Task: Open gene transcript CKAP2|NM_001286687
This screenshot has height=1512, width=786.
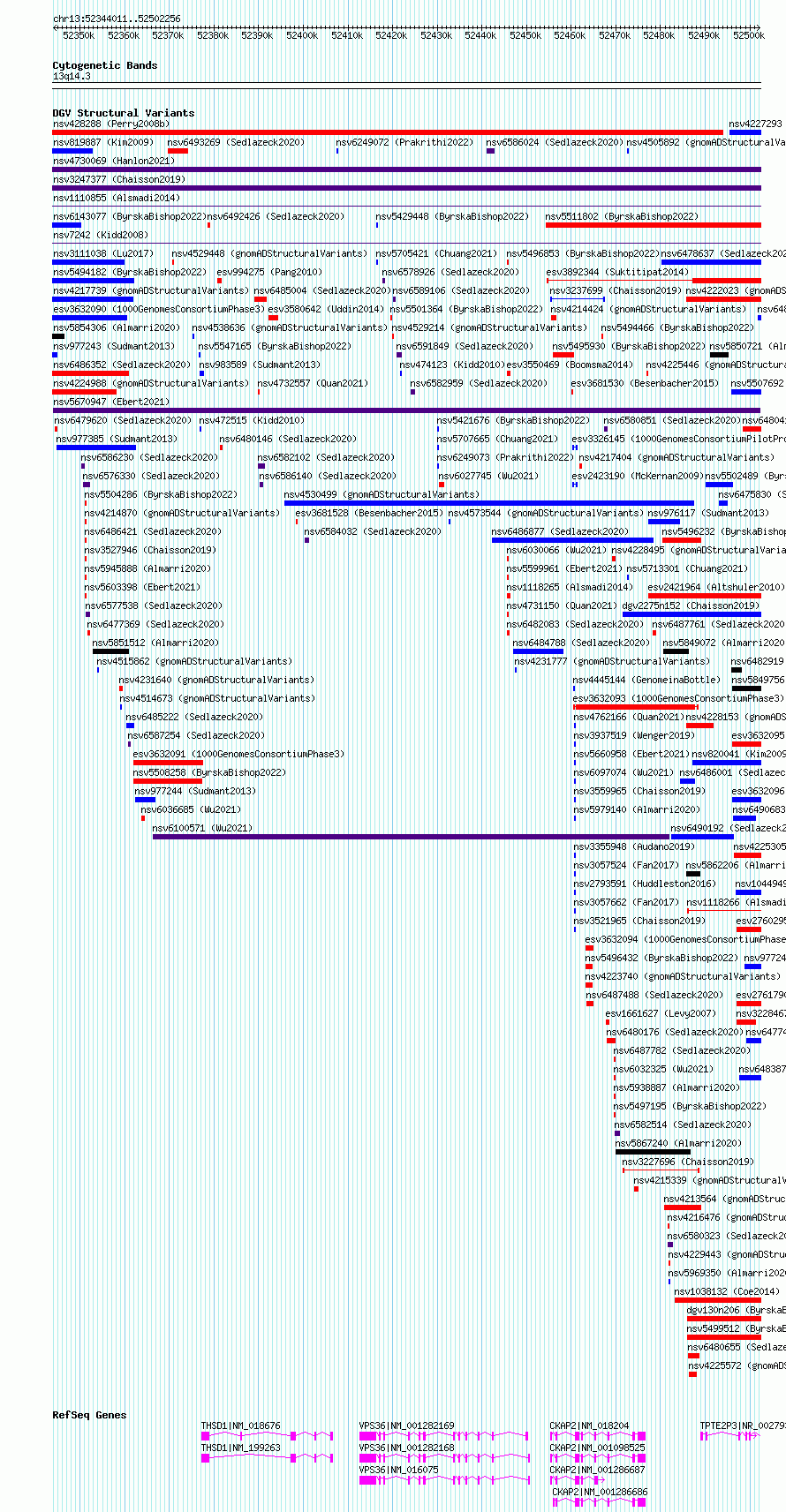Action: coord(597,1470)
